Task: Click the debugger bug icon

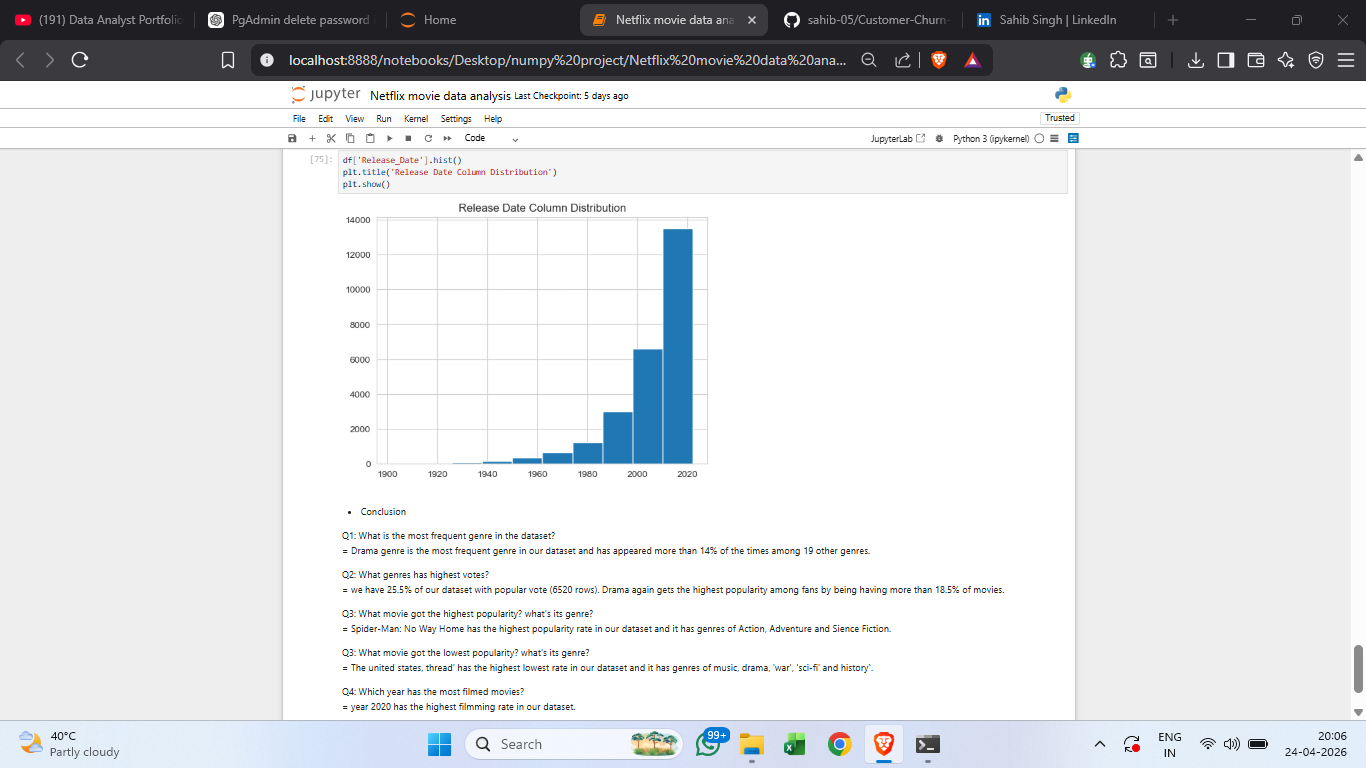Action: tap(939, 139)
